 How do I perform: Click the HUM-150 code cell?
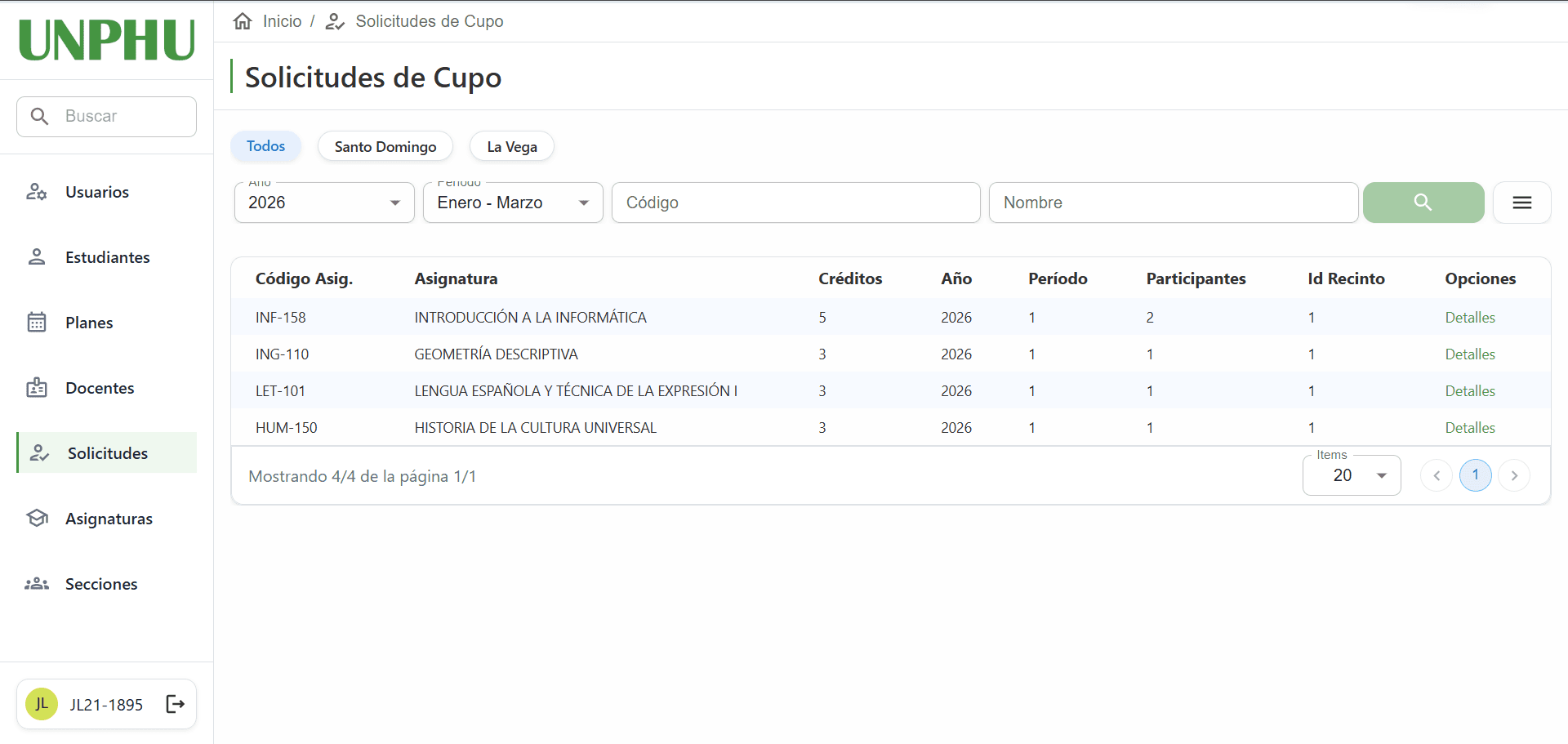click(286, 427)
